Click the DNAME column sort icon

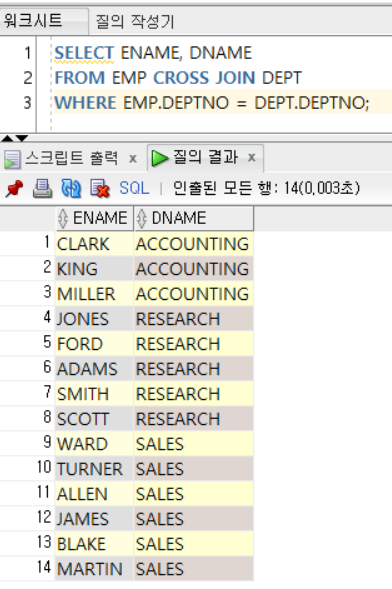pyautogui.click(x=142, y=218)
